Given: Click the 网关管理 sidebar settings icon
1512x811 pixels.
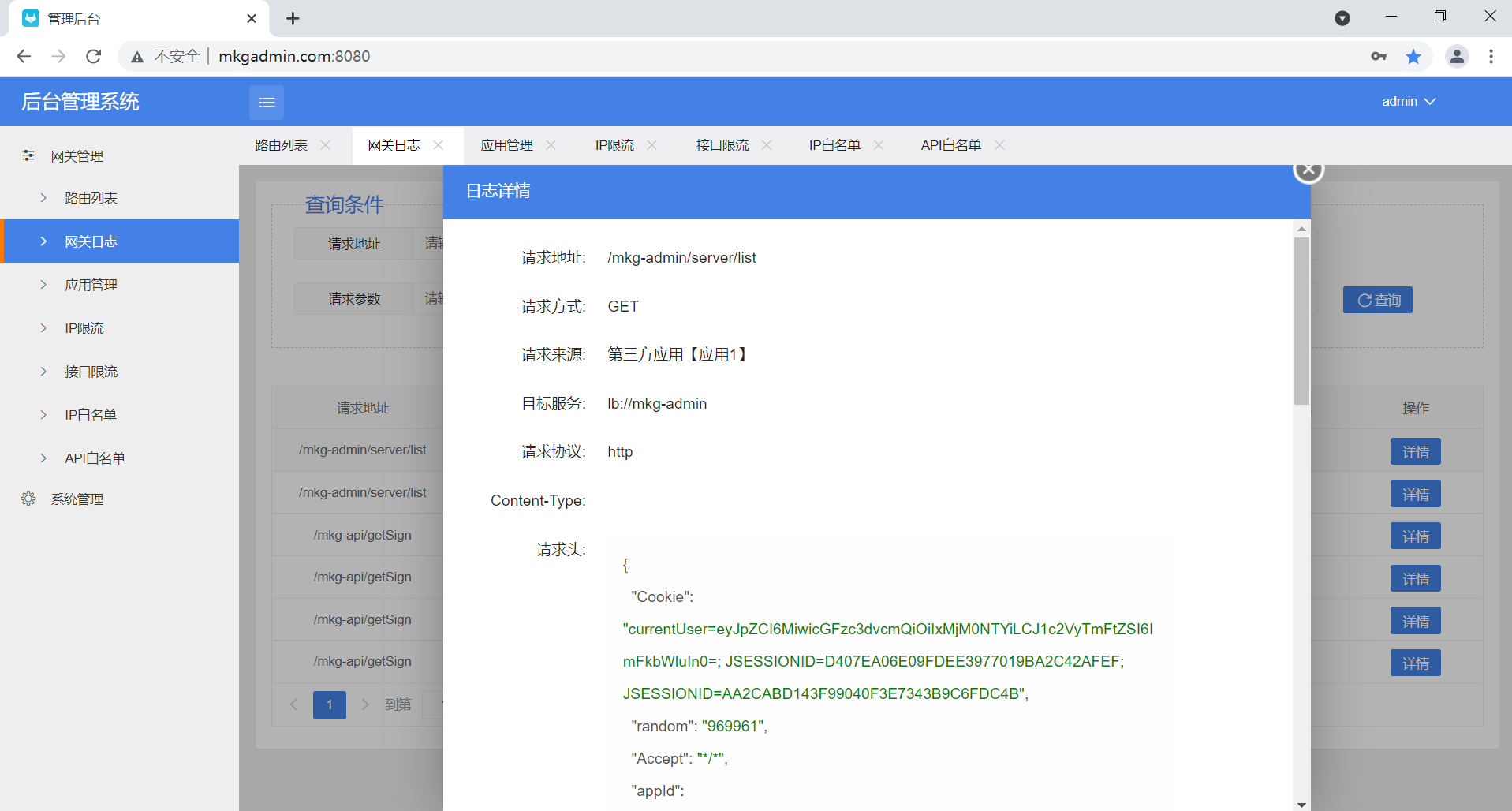Looking at the screenshot, I should 28,155.
